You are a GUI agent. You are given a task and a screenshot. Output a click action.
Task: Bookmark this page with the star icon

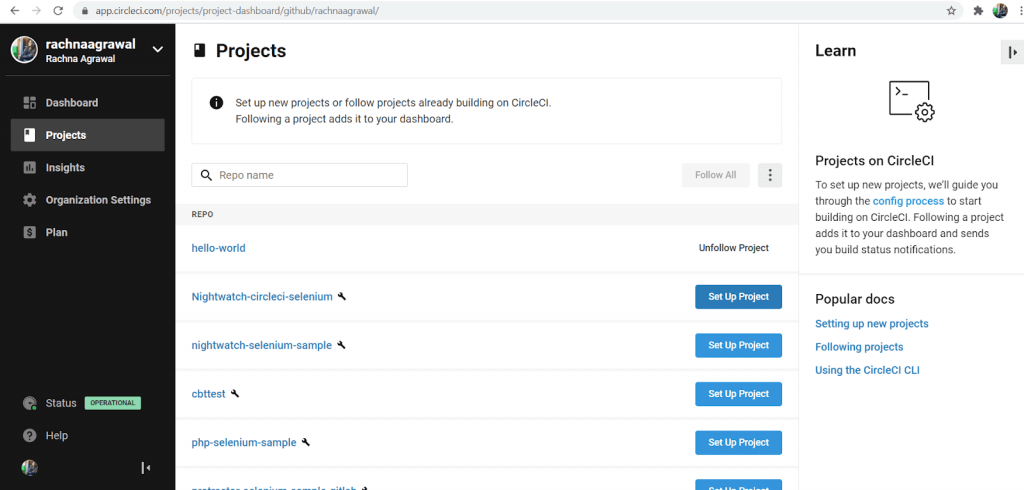tap(951, 11)
